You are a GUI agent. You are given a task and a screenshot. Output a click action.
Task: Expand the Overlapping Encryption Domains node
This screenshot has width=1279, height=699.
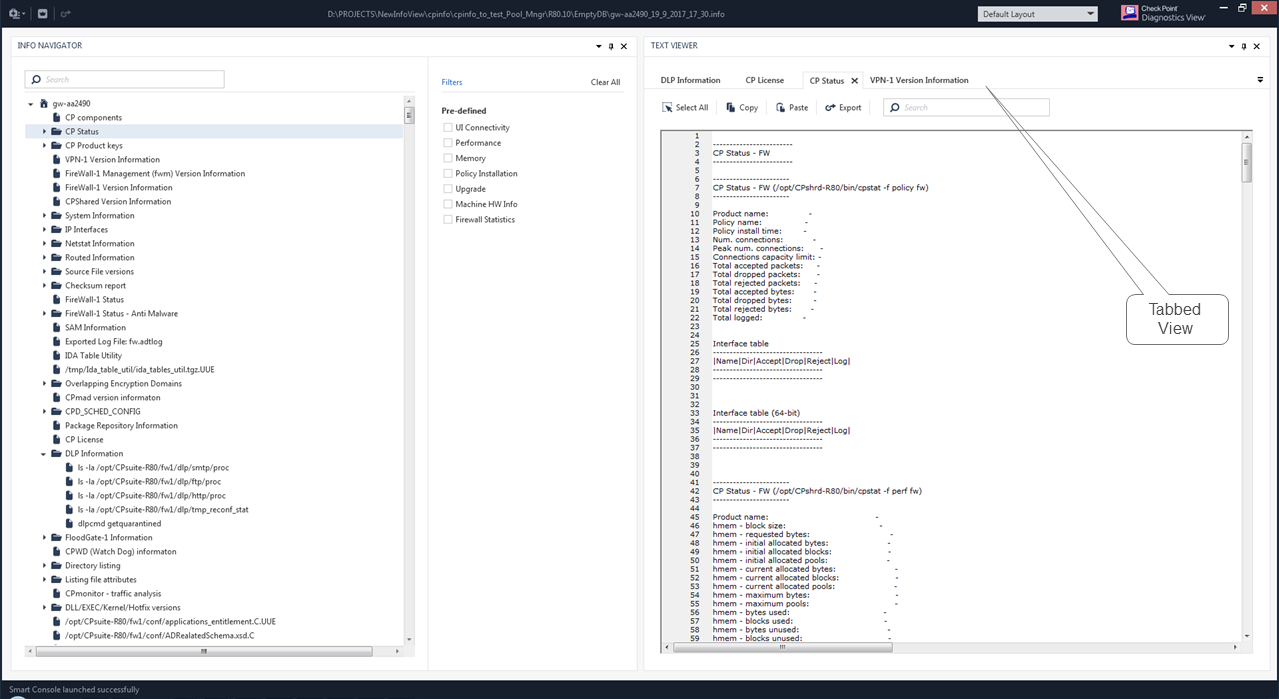[x=45, y=383]
